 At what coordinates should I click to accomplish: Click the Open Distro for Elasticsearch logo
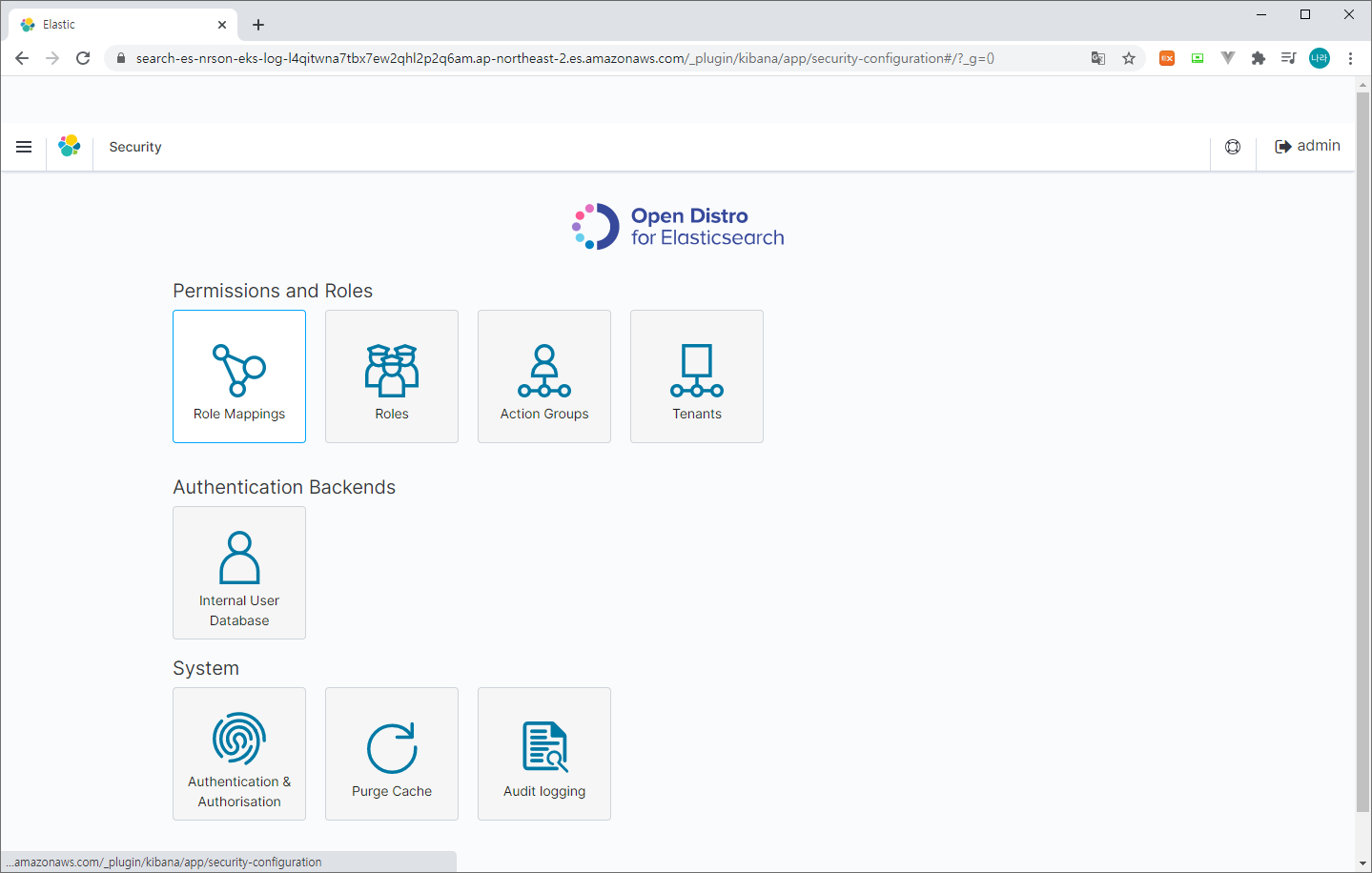click(x=678, y=227)
